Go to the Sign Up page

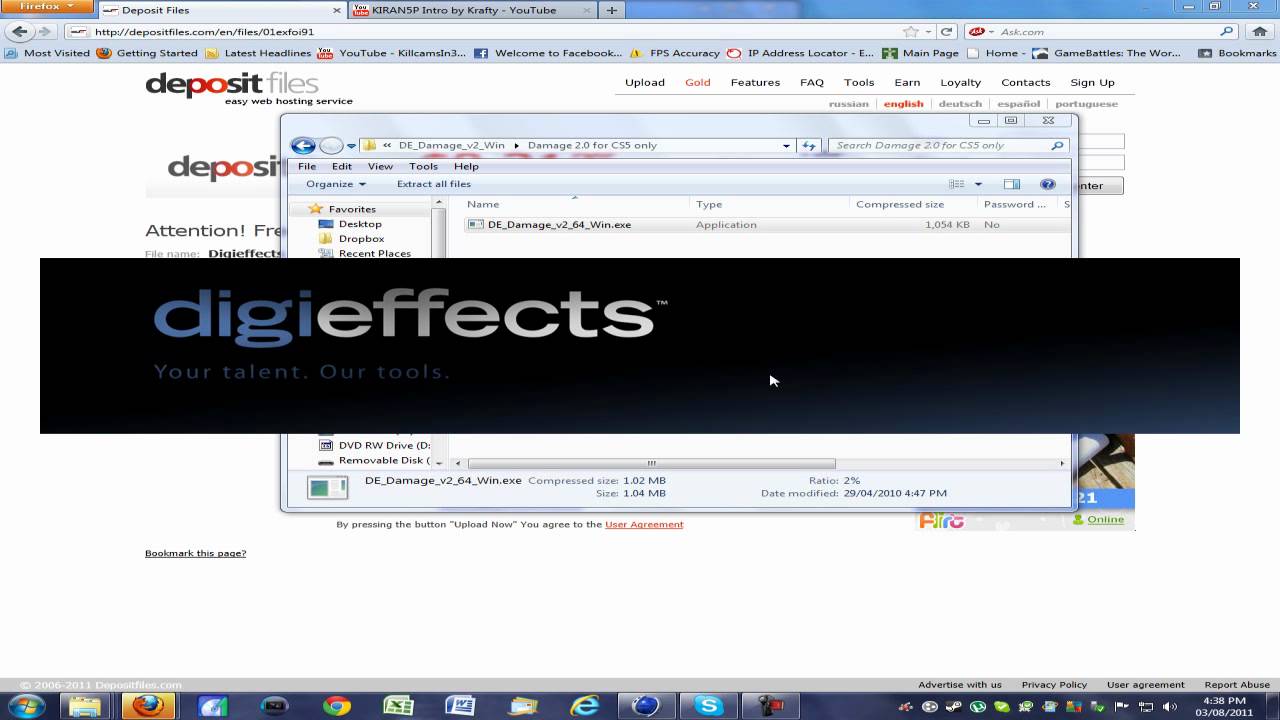coord(1092,83)
